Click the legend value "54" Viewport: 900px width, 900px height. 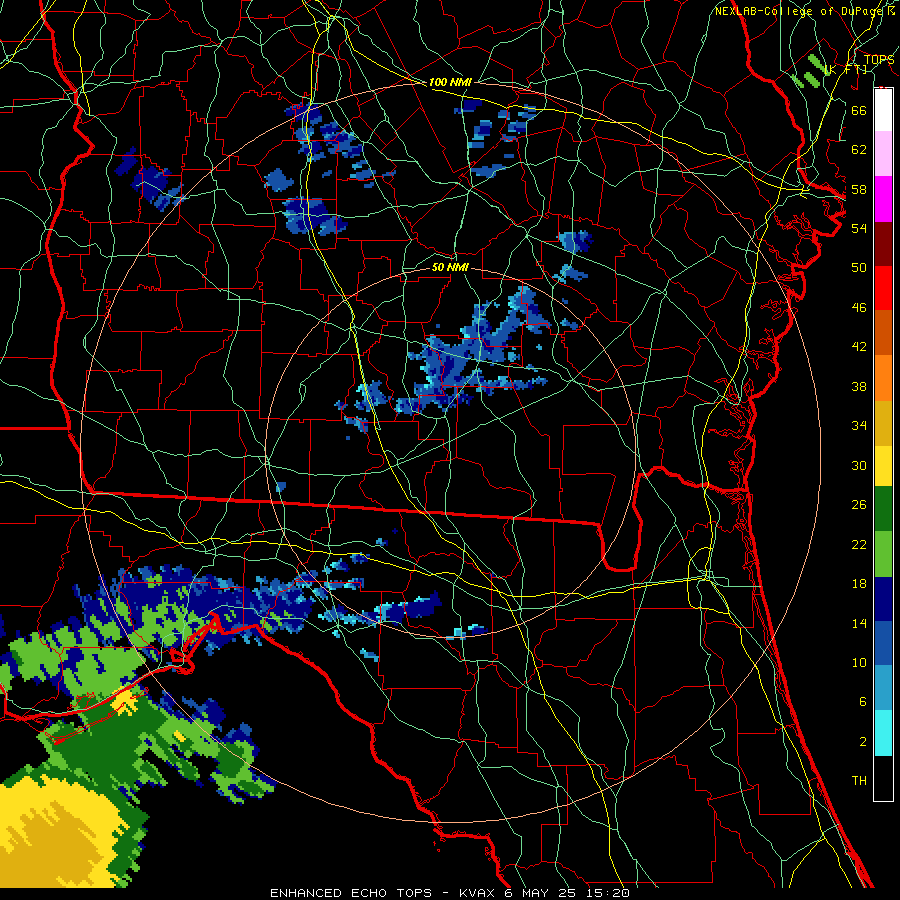pos(859,228)
